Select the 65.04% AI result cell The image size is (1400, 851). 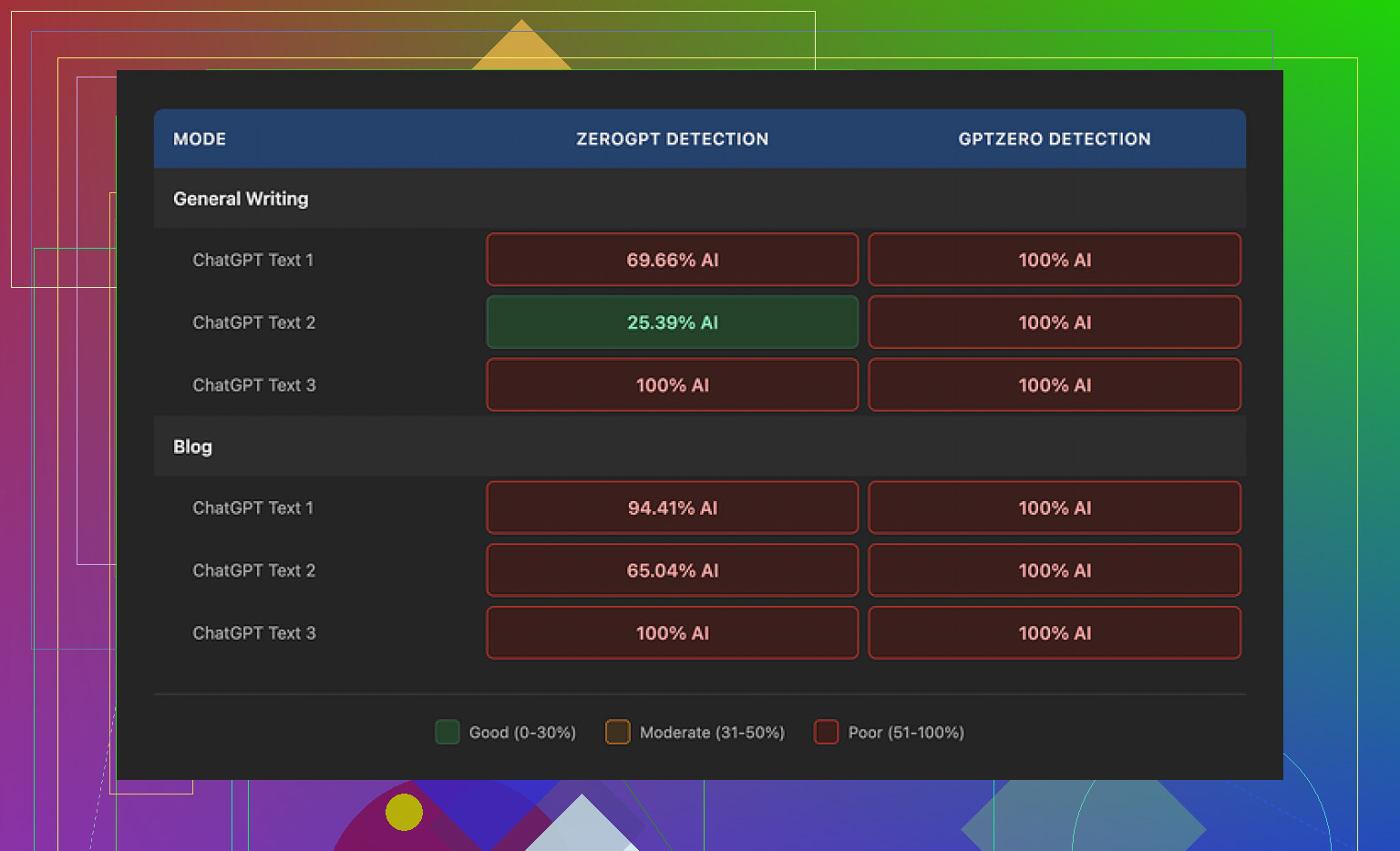pos(672,570)
